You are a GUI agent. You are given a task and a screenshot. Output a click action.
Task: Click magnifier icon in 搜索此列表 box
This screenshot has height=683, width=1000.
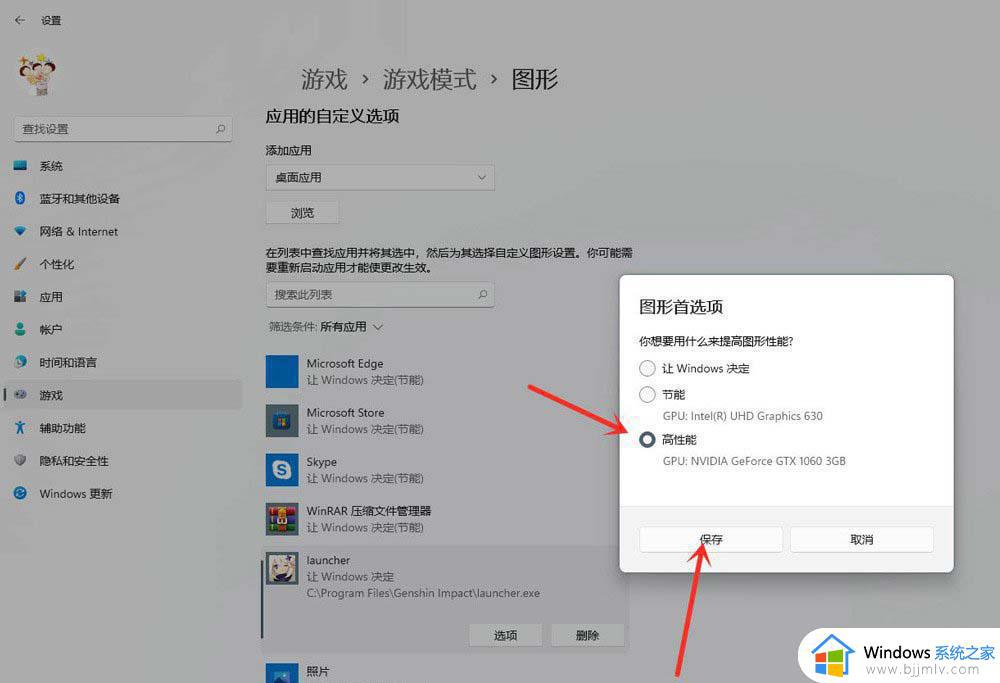[483, 295]
